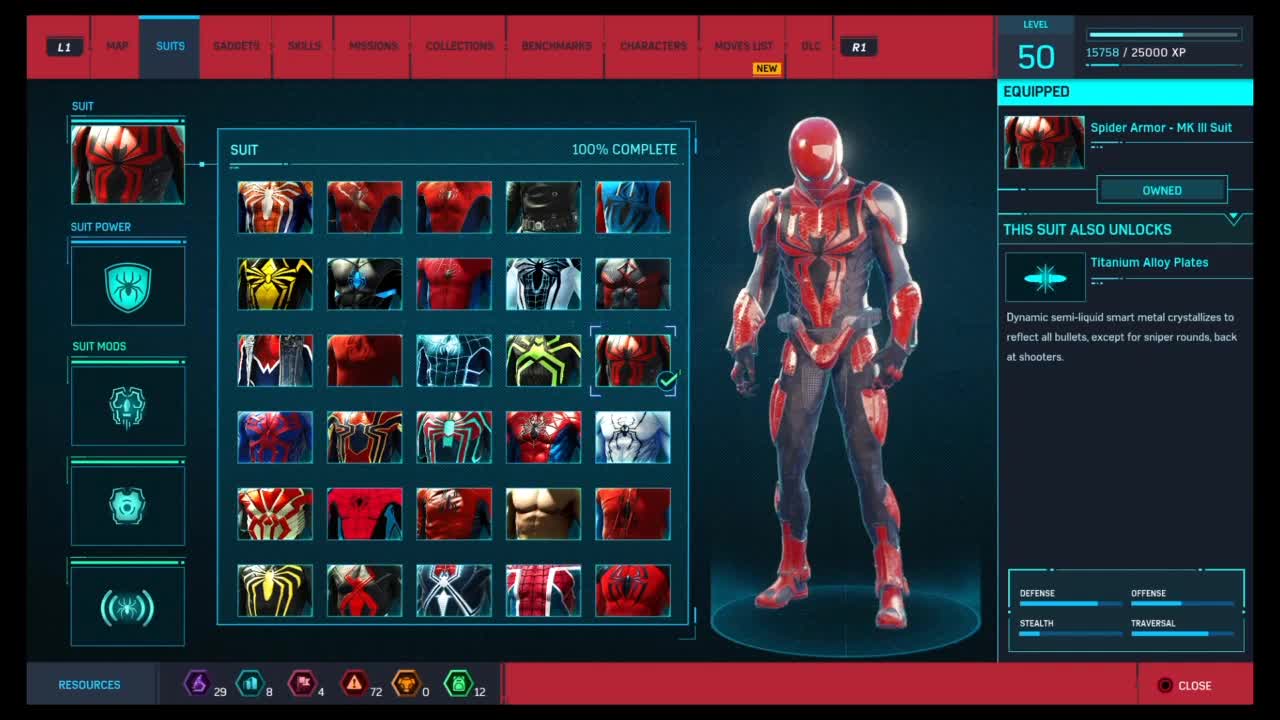Open the Skills tab

point(304,46)
